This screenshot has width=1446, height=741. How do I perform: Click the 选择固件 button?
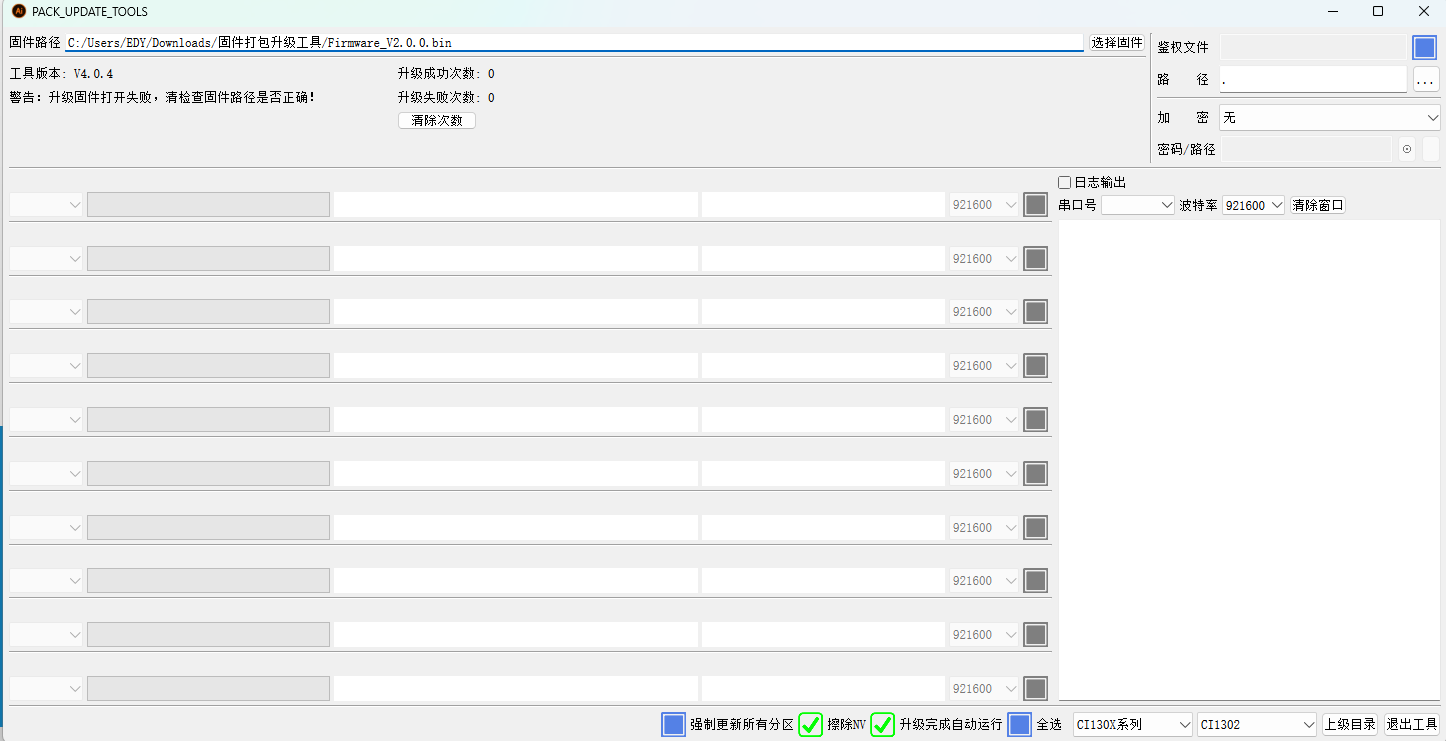point(1116,42)
